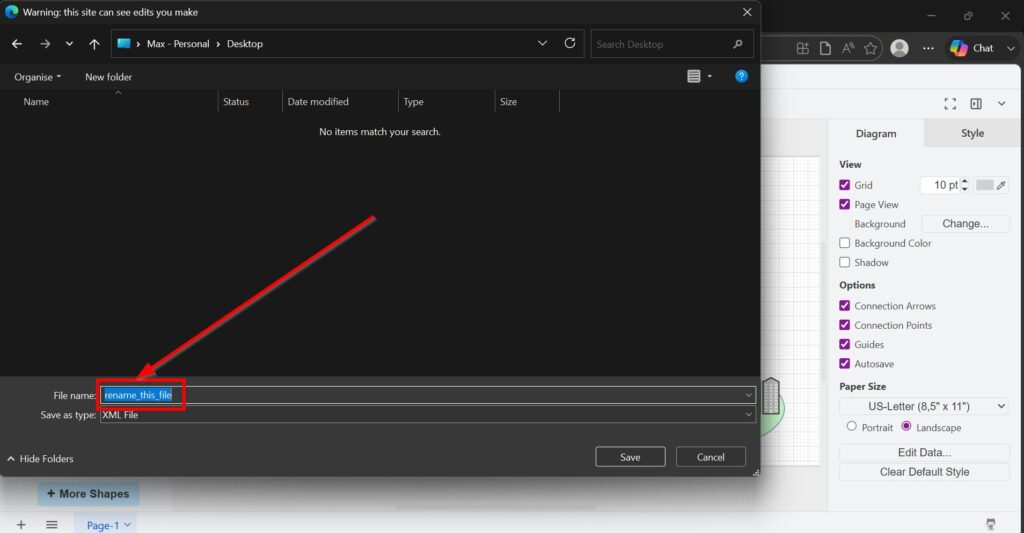This screenshot has width=1024, height=533.
Task: Expand the File name dropdown
Action: [748, 395]
